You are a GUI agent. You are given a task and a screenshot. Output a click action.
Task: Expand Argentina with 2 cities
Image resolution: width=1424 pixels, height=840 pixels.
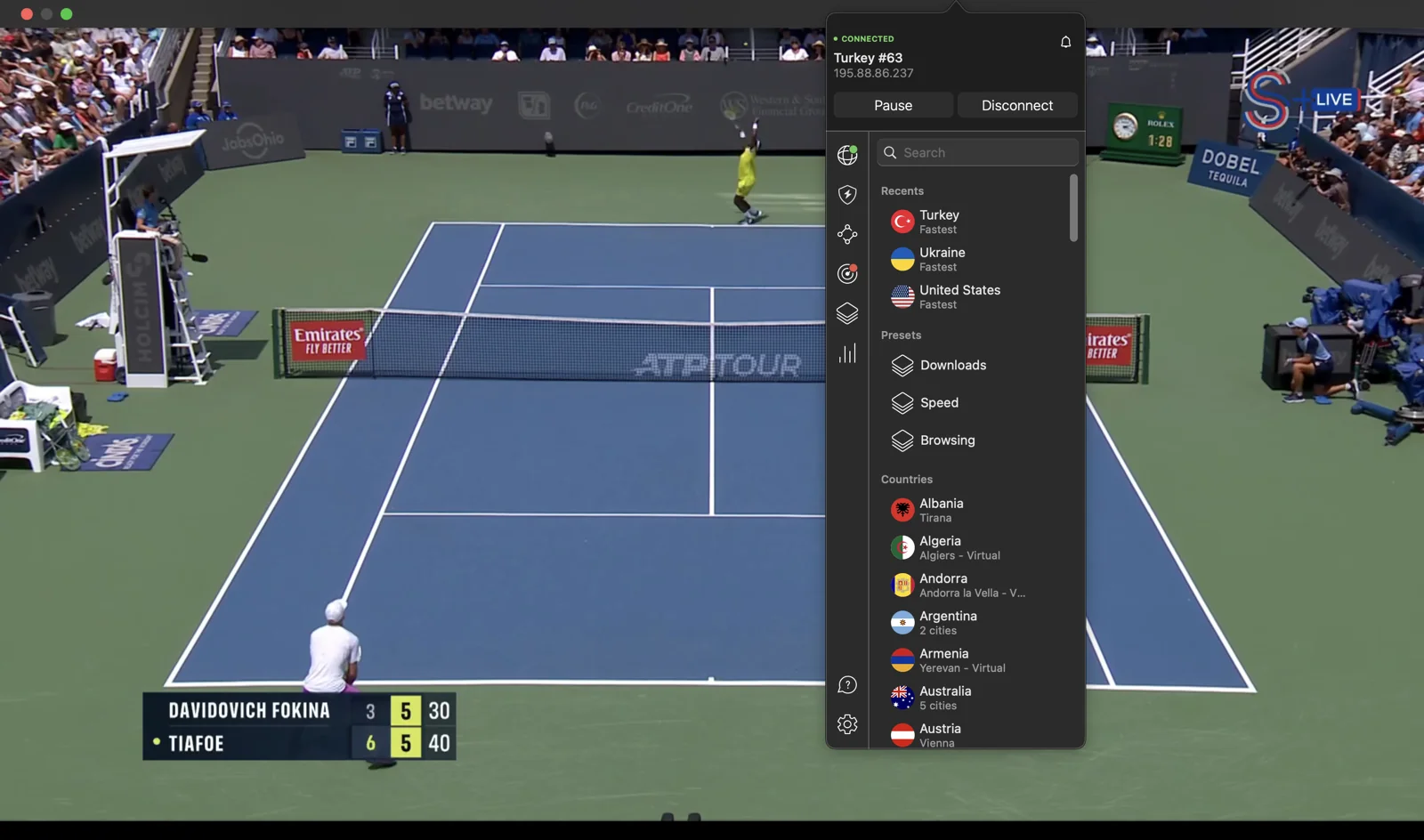(x=948, y=623)
